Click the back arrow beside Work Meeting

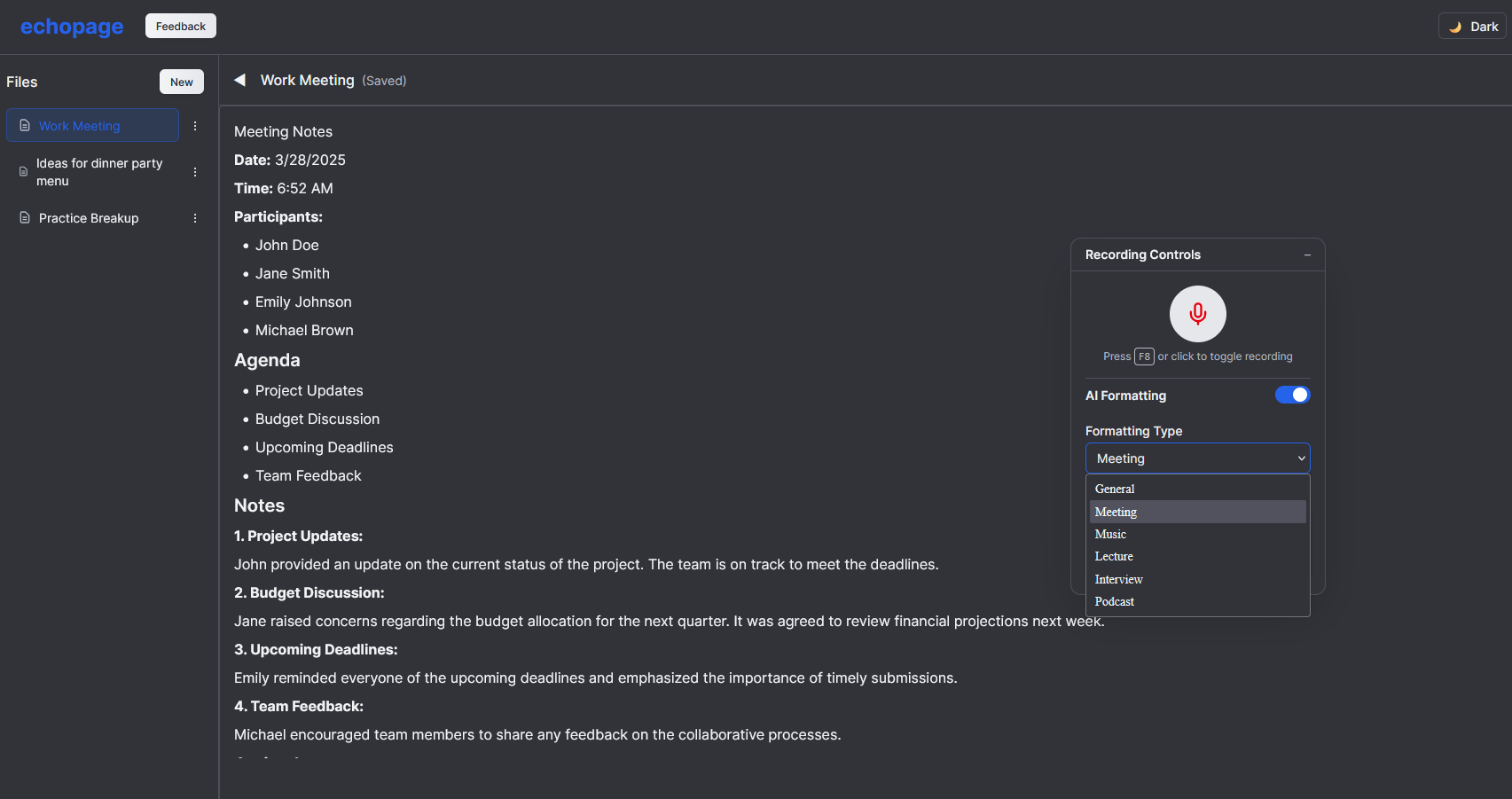239,81
